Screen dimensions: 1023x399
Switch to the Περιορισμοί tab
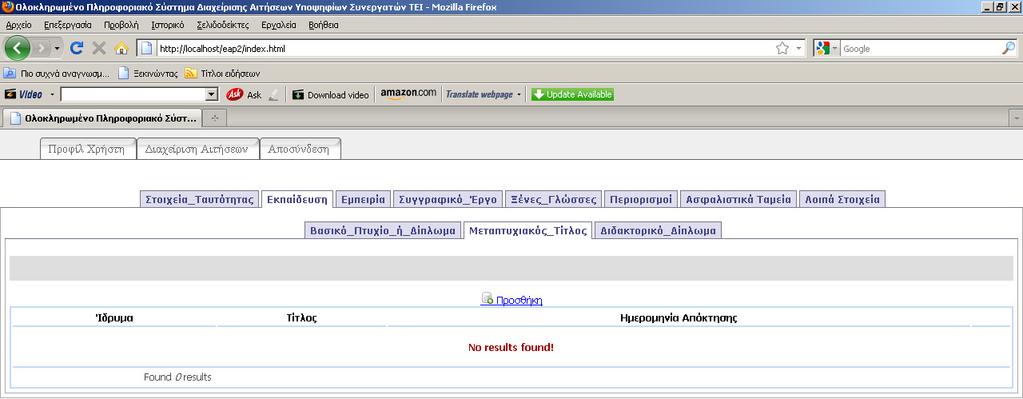point(641,200)
